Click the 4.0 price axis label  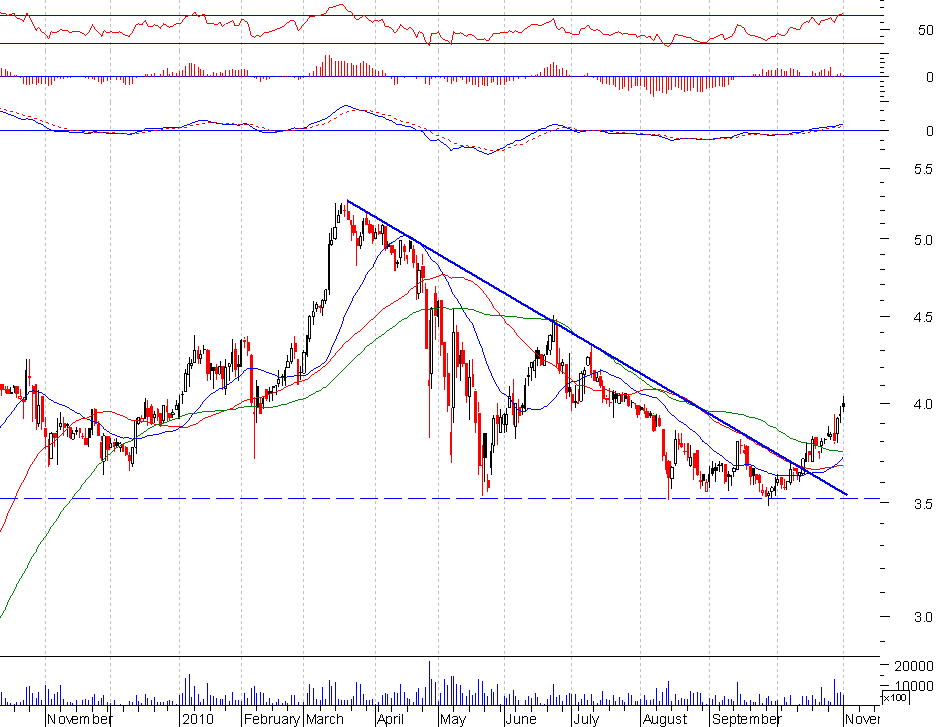[923, 404]
